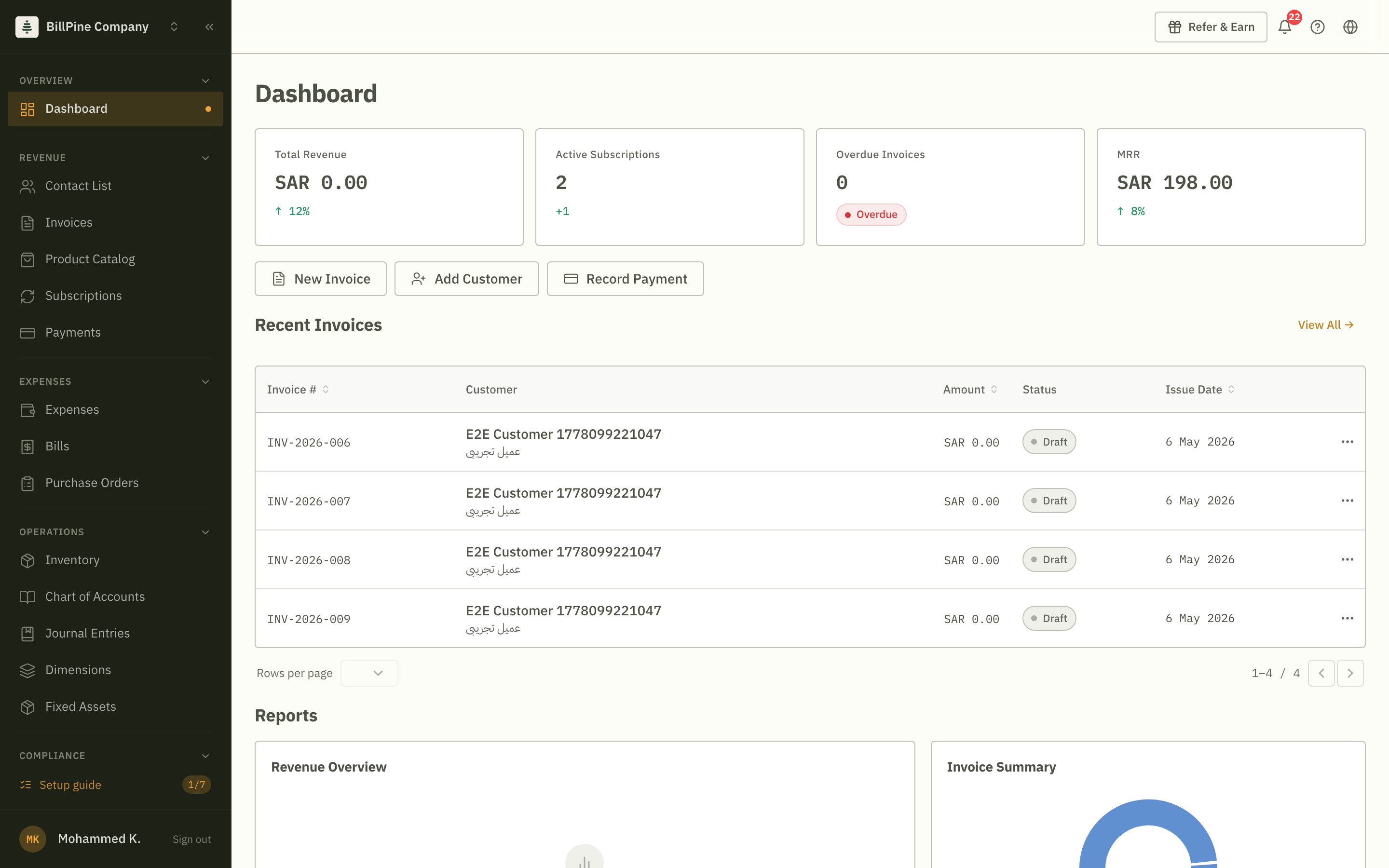Open Journal Entries in the sidebar
This screenshot has width=1389, height=868.
coord(115,634)
